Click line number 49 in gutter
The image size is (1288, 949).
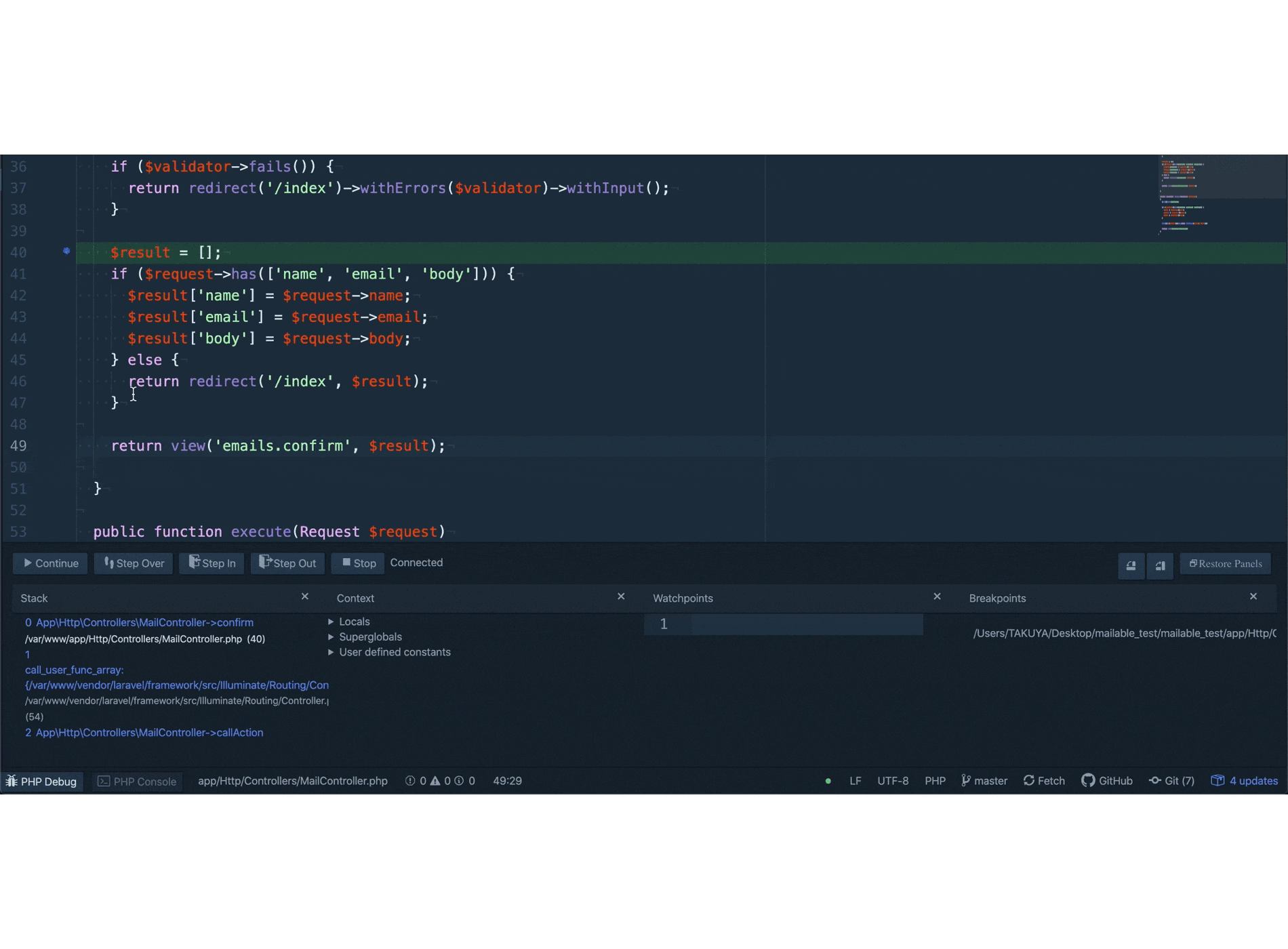(18, 446)
